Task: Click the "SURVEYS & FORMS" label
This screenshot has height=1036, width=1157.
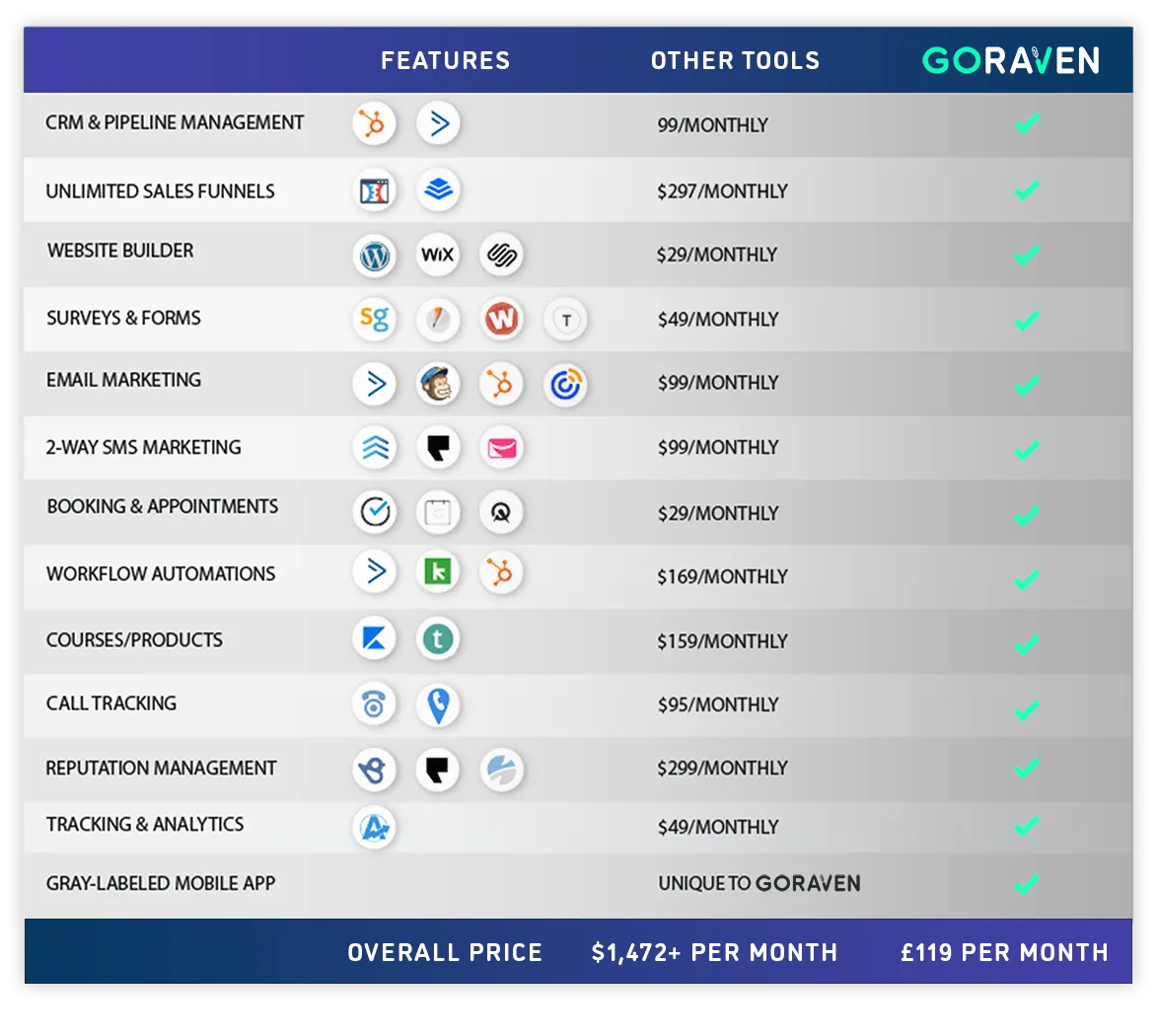Action: (x=123, y=318)
